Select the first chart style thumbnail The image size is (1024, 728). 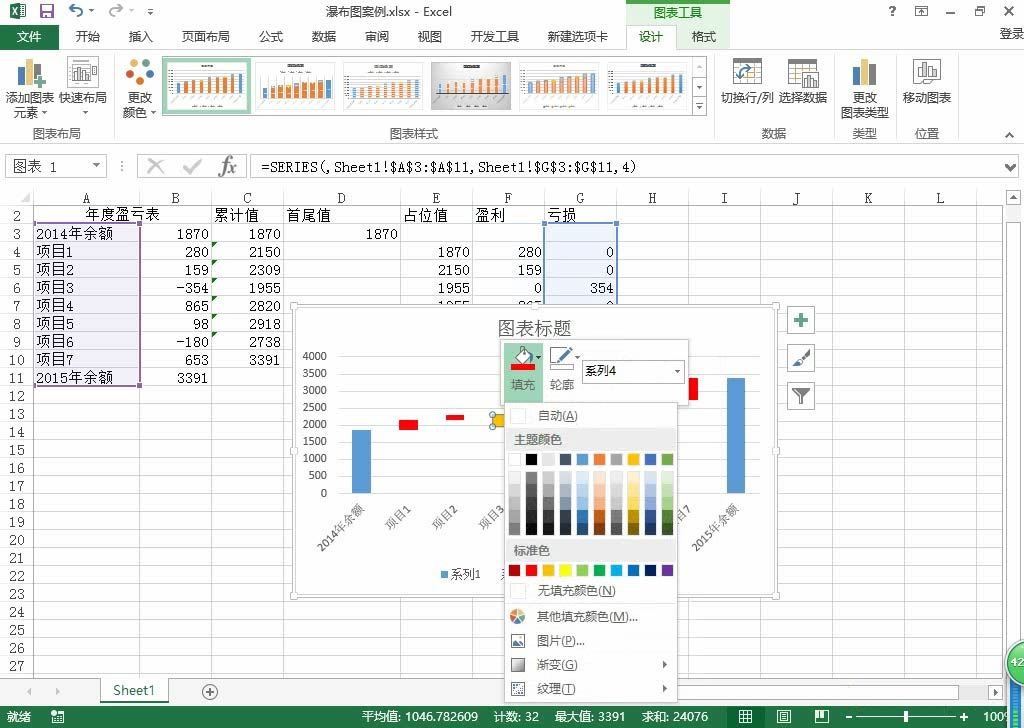coord(206,86)
